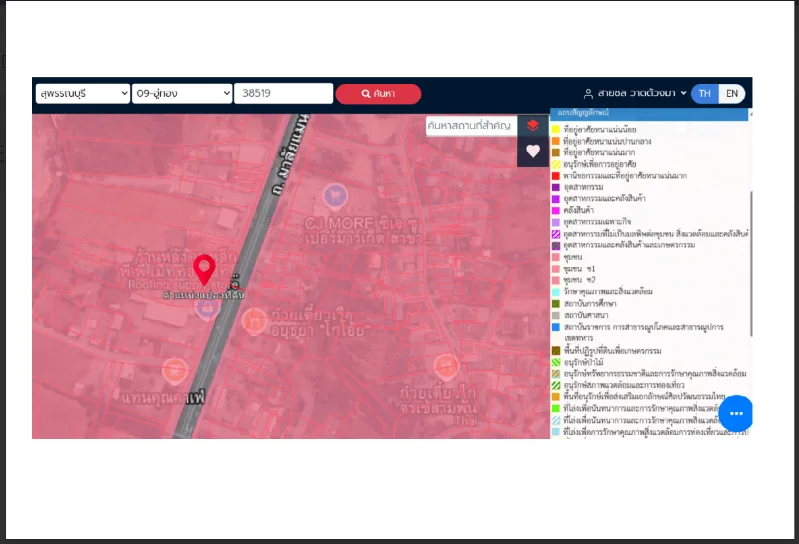Click the blue shop marker below pin

pyautogui.click(x=207, y=309)
